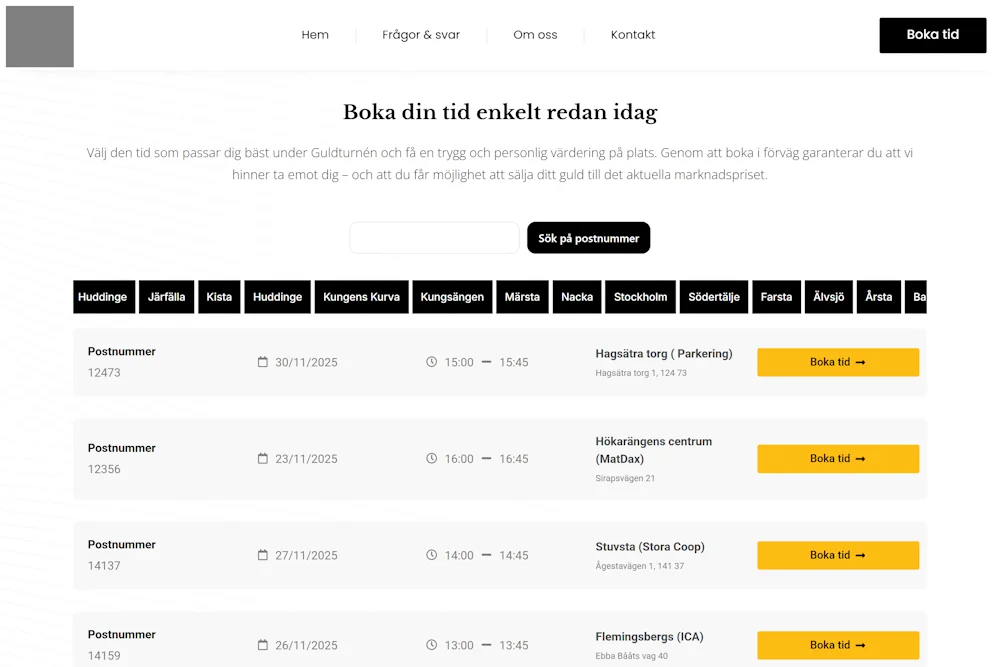Click the calendar icon beside 30/11/2025
Screen dimensions: 1000x667
(261, 362)
